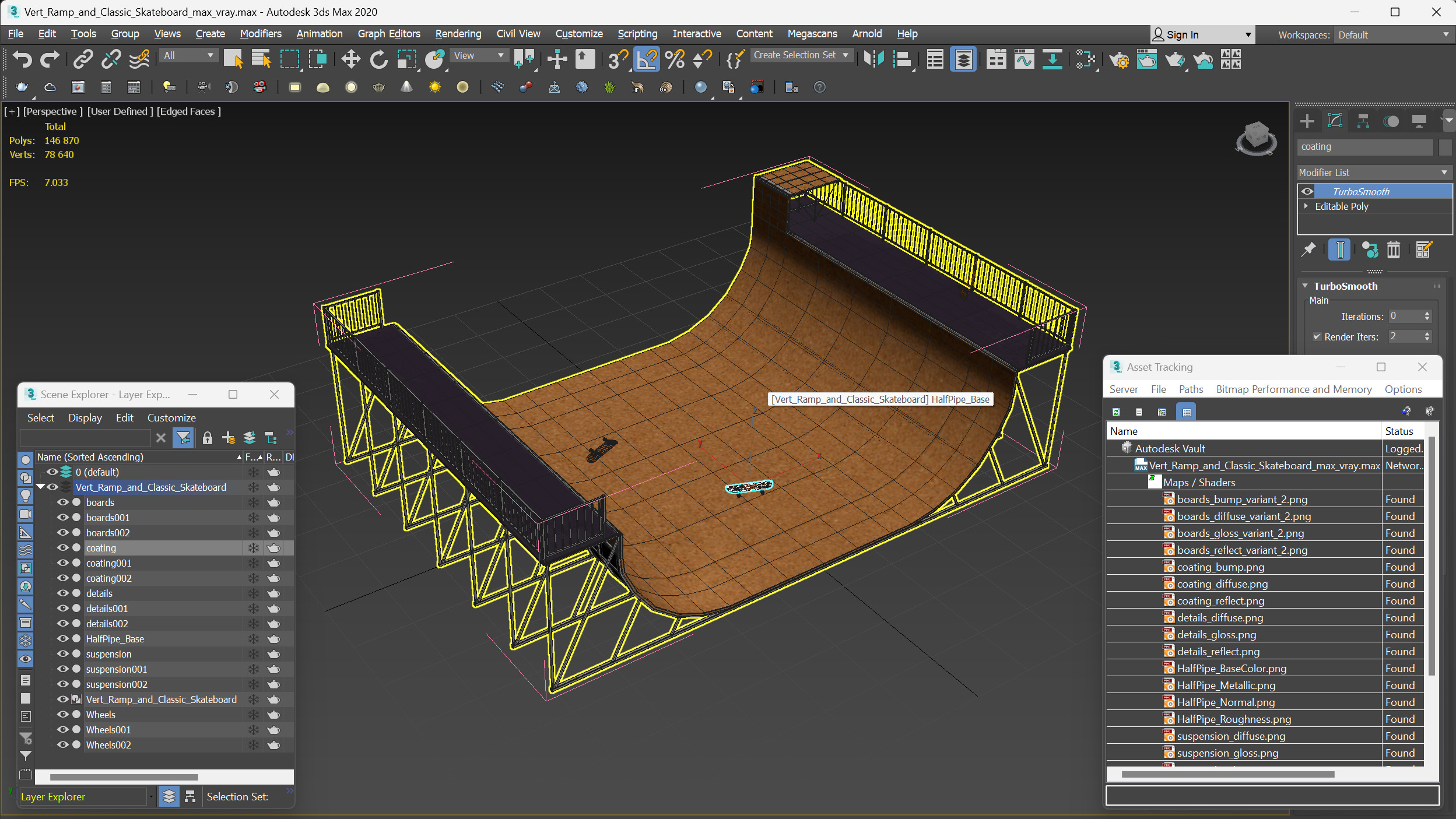Screen dimensions: 1456x819
Task: Open the selection filter All dropdown
Action: (188, 55)
